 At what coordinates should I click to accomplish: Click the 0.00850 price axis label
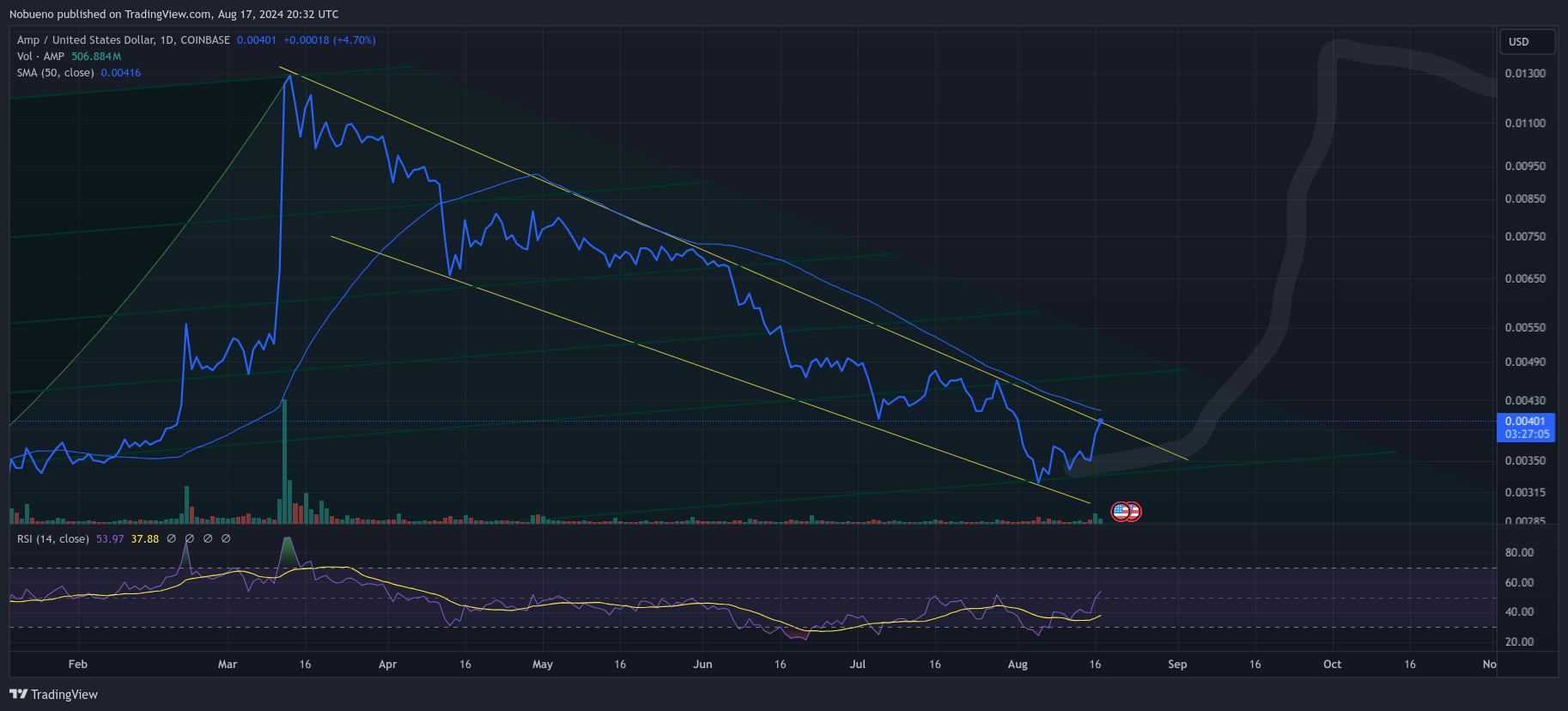pos(1525,198)
